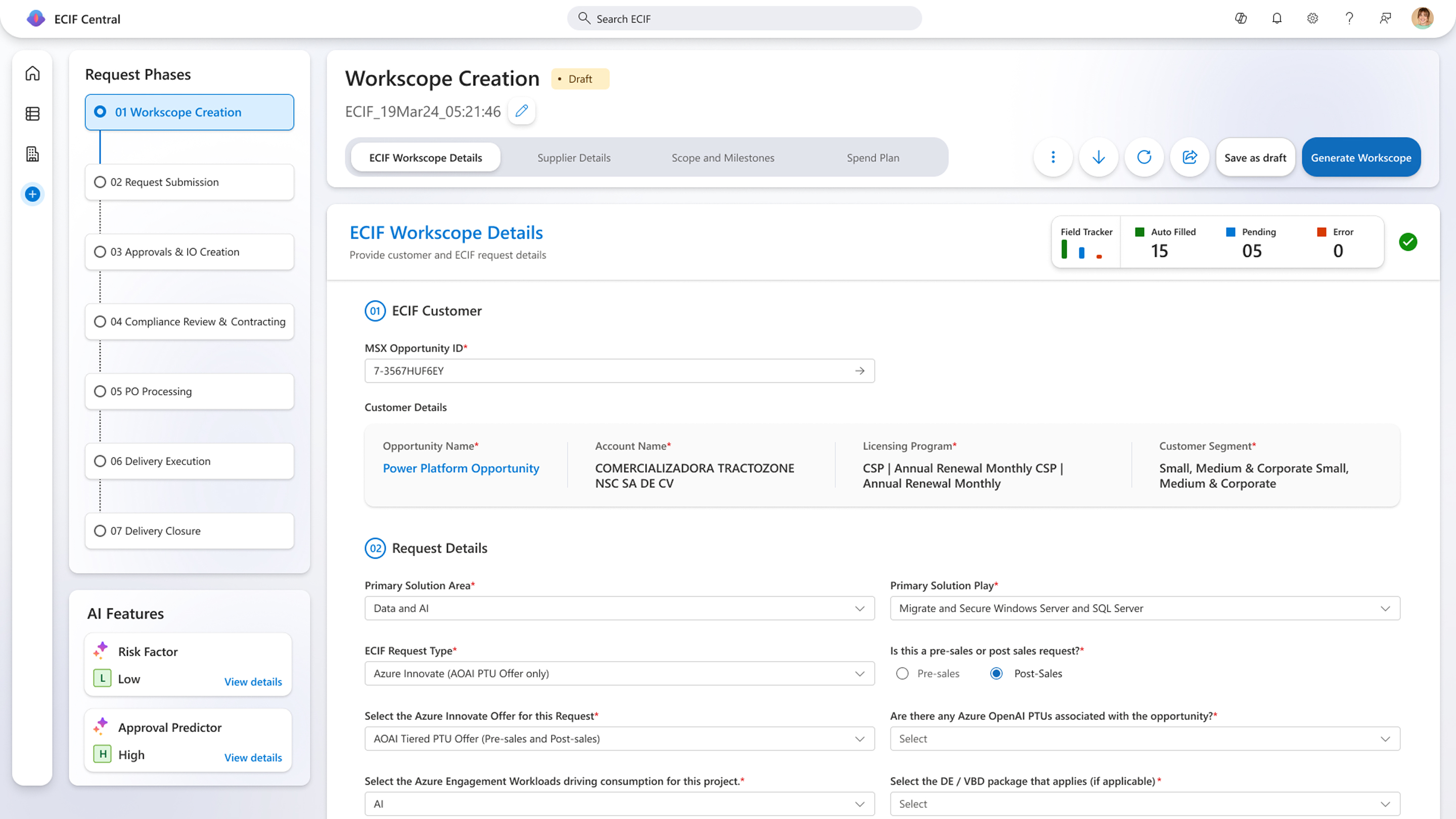Select the 02 Request Submission phase

tap(190, 182)
